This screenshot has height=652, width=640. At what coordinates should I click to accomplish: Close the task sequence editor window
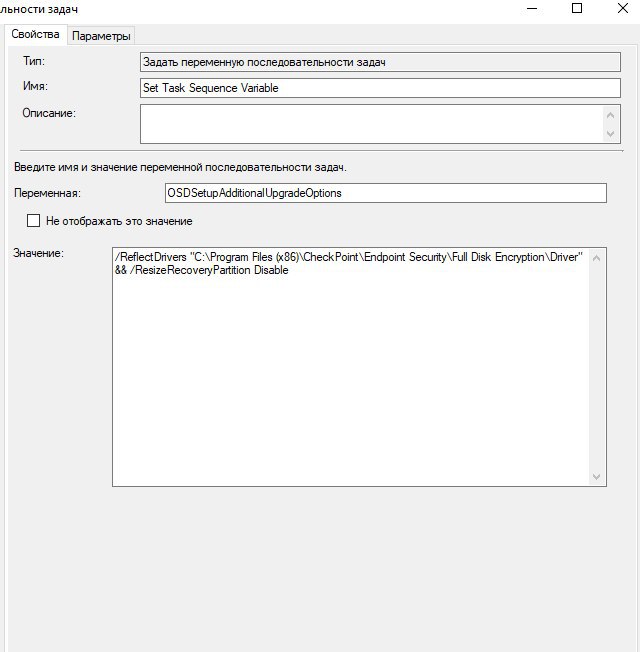point(623,8)
